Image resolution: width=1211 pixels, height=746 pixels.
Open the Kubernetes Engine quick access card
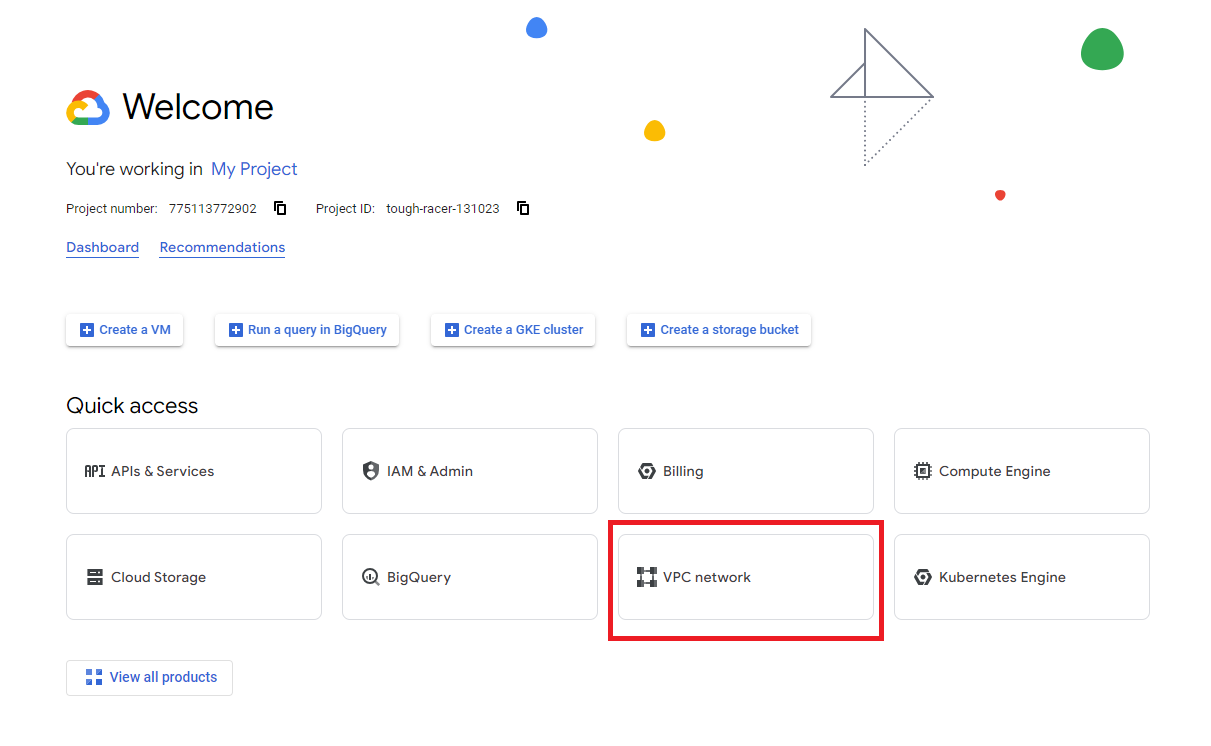click(1022, 577)
